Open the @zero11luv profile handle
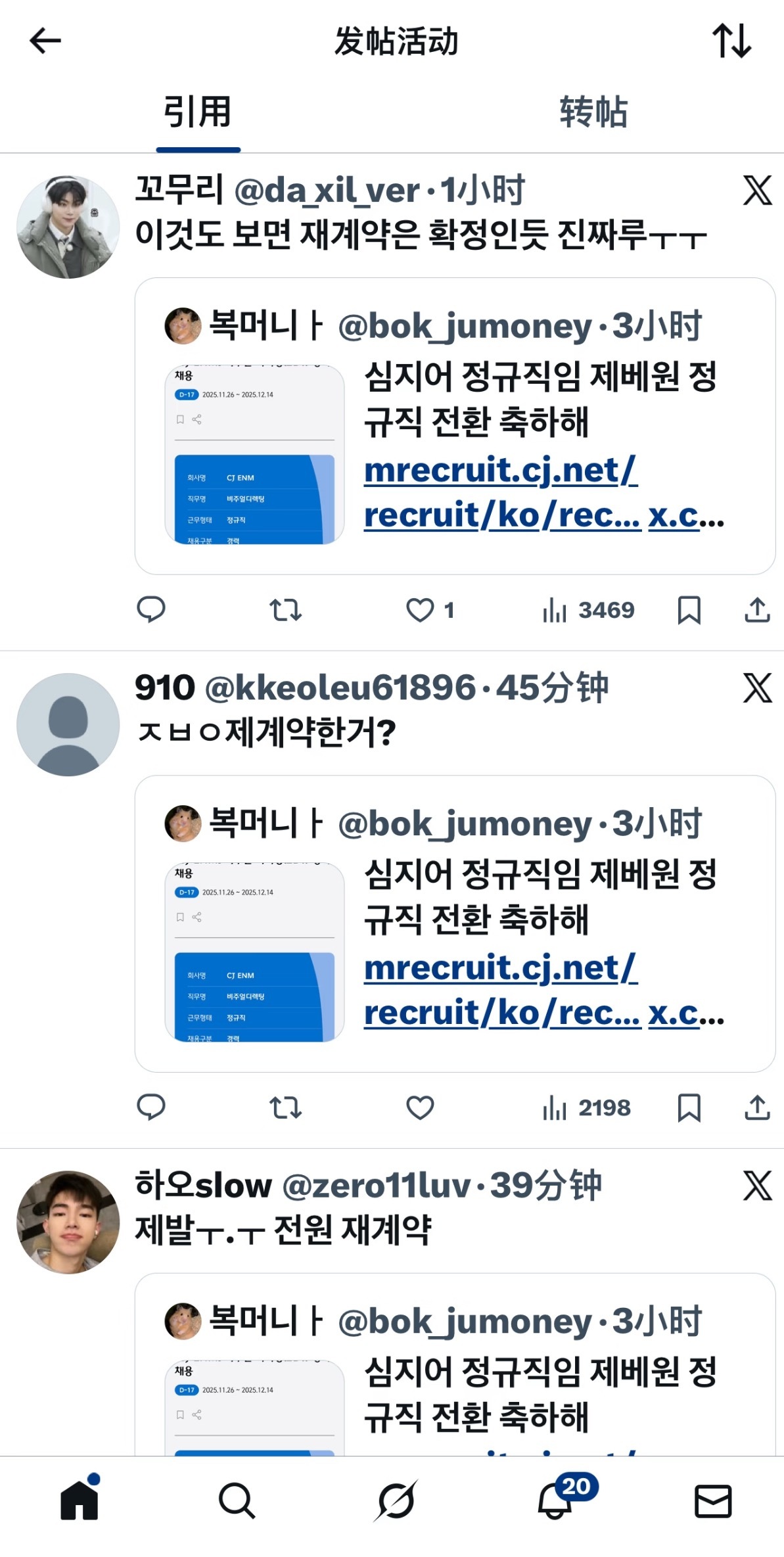This screenshot has height=1557, width=784. [x=377, y=1186]
